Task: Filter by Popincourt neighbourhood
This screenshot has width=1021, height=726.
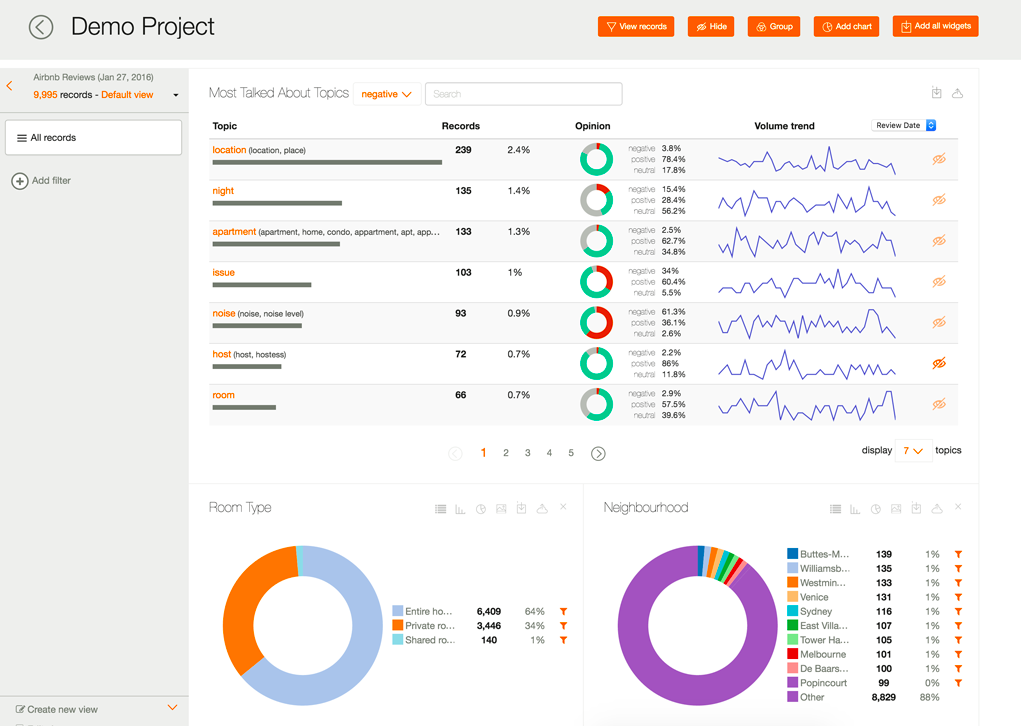Action: (x=958, y=683)
